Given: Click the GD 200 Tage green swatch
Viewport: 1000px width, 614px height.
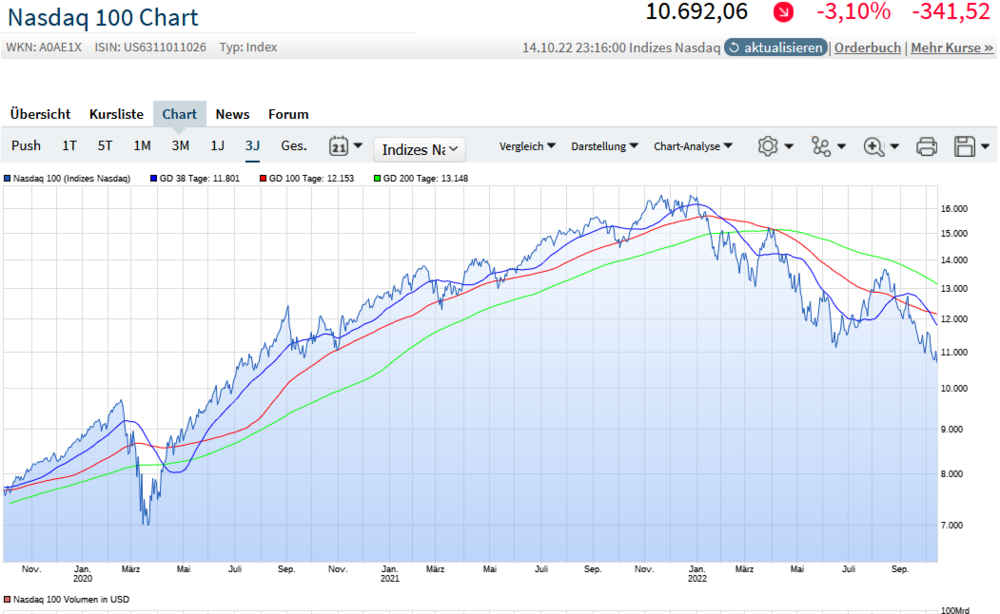Looking at the screenshot, I should point(377,179).
